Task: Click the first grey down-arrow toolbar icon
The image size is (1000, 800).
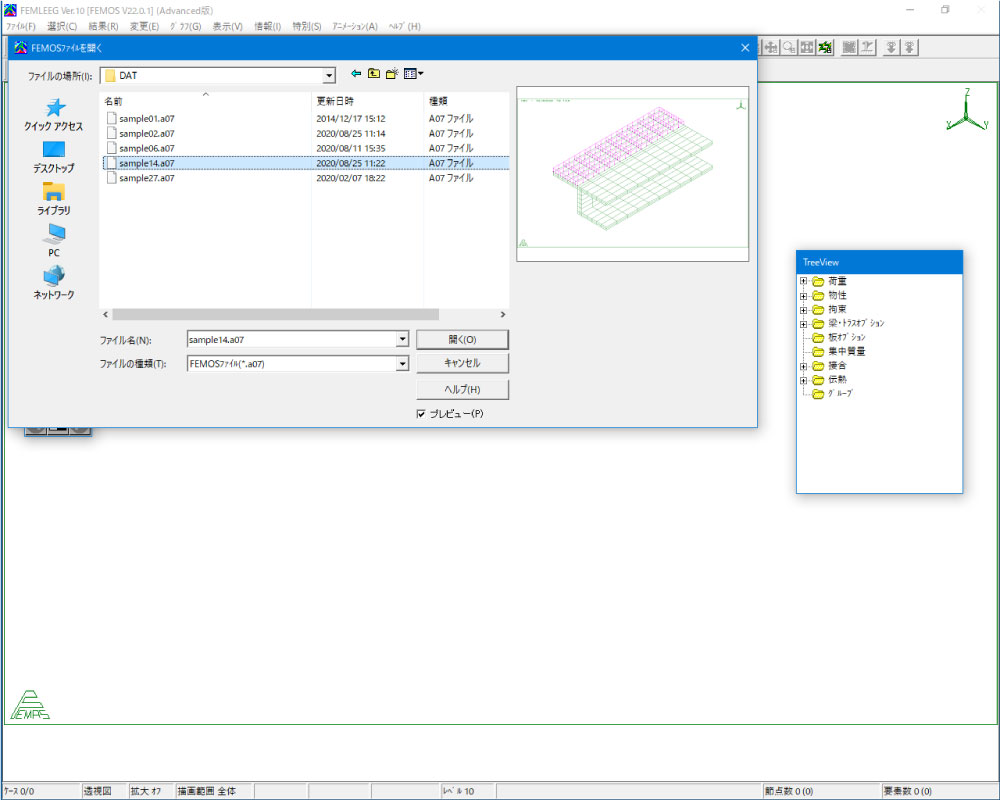Action: point(891,47)
